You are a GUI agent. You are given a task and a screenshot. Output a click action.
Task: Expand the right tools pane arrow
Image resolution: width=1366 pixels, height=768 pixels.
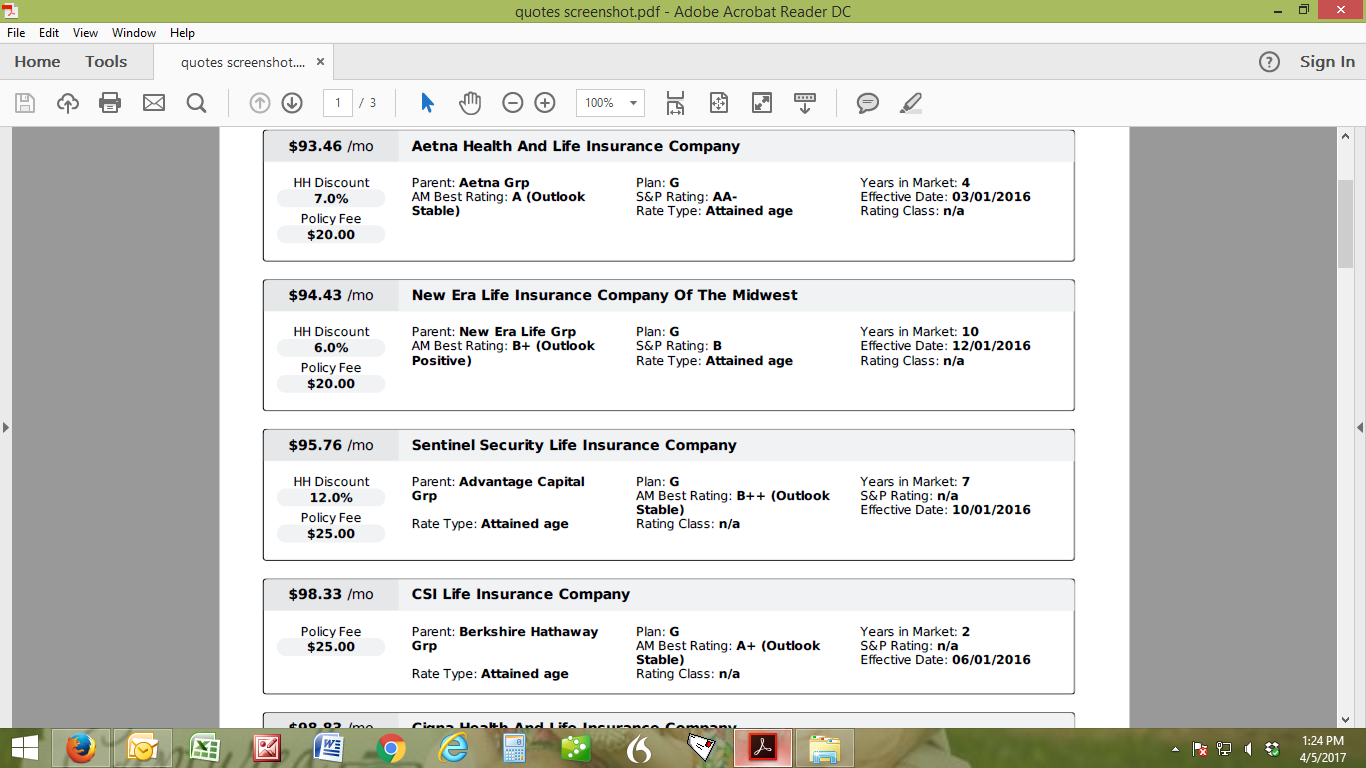[x=1360, y=427]
